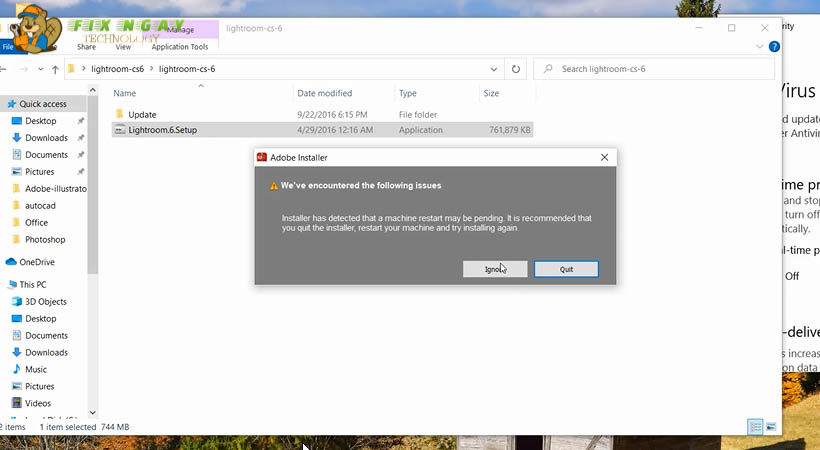Open the recent locations dropdown arrow
The height and width of the screenshot is (450, 820).
[39, 69]
